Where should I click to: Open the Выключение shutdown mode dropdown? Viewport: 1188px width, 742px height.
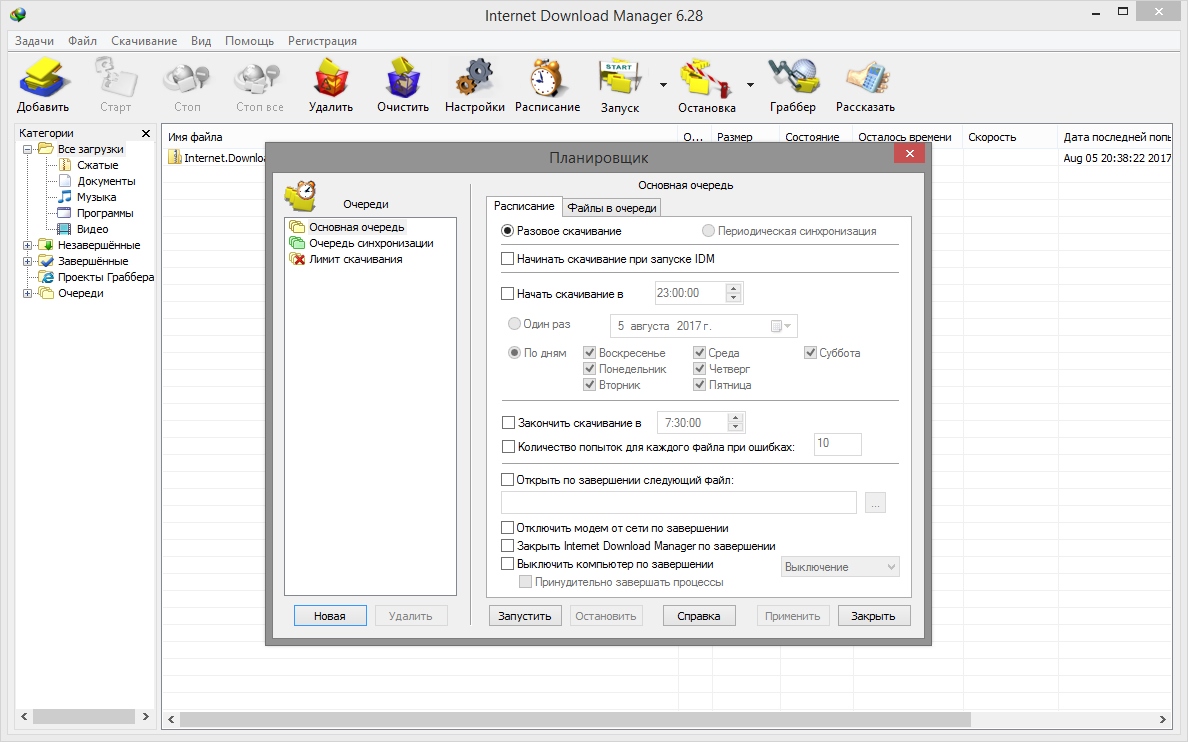click(840, 567)
